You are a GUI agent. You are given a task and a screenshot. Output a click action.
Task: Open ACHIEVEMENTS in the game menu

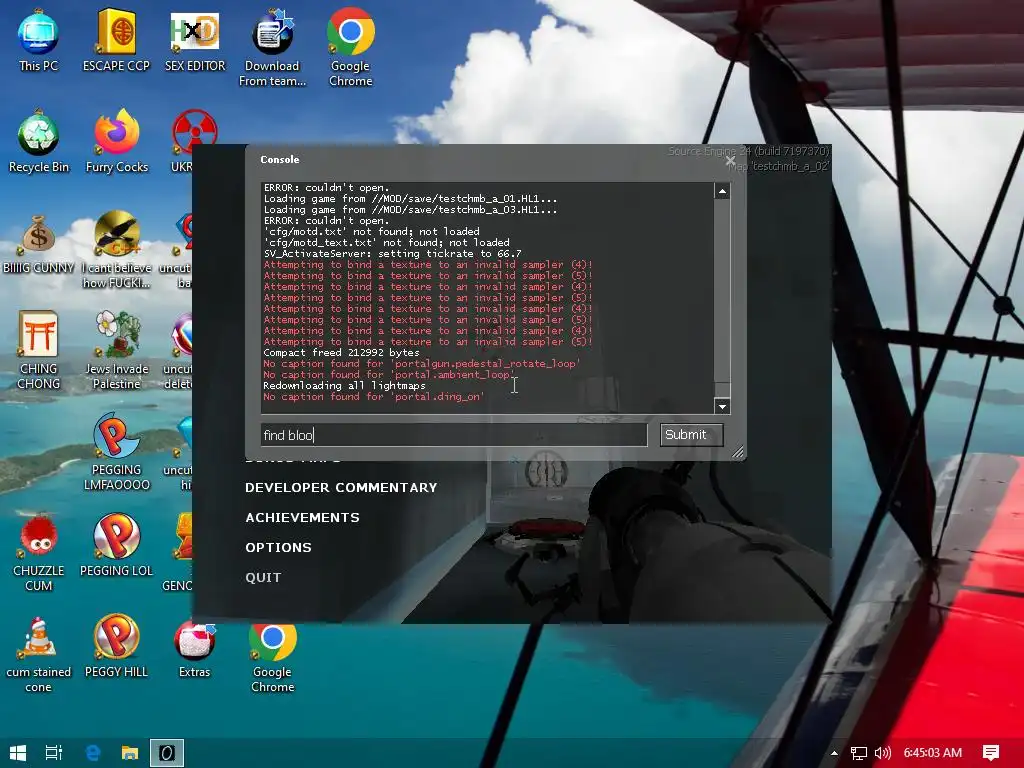pos(302,518)
